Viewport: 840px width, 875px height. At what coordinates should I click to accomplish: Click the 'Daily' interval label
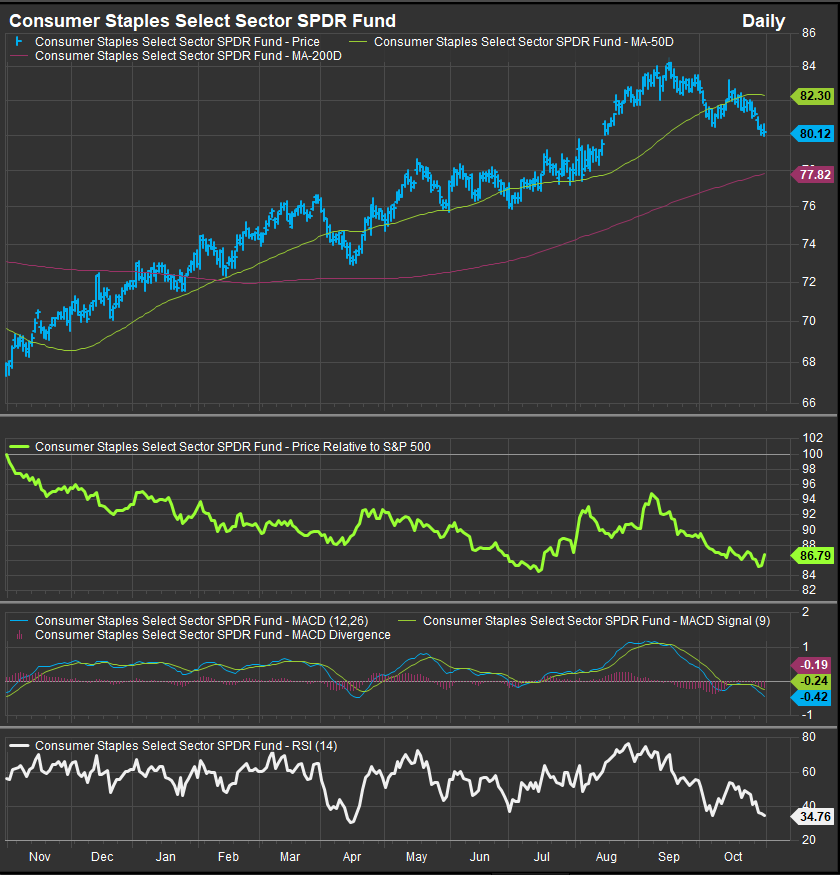tap(763, 21)
